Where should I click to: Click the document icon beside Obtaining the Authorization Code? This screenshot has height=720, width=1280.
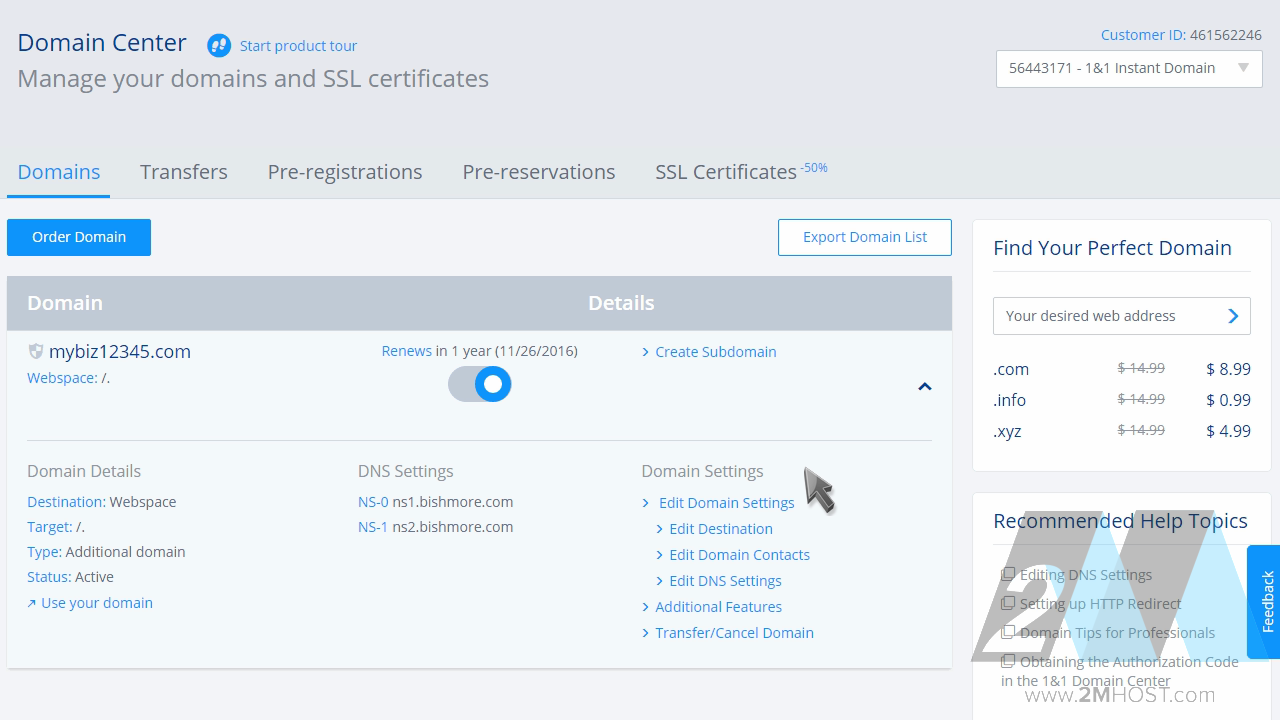(1008, 661)
